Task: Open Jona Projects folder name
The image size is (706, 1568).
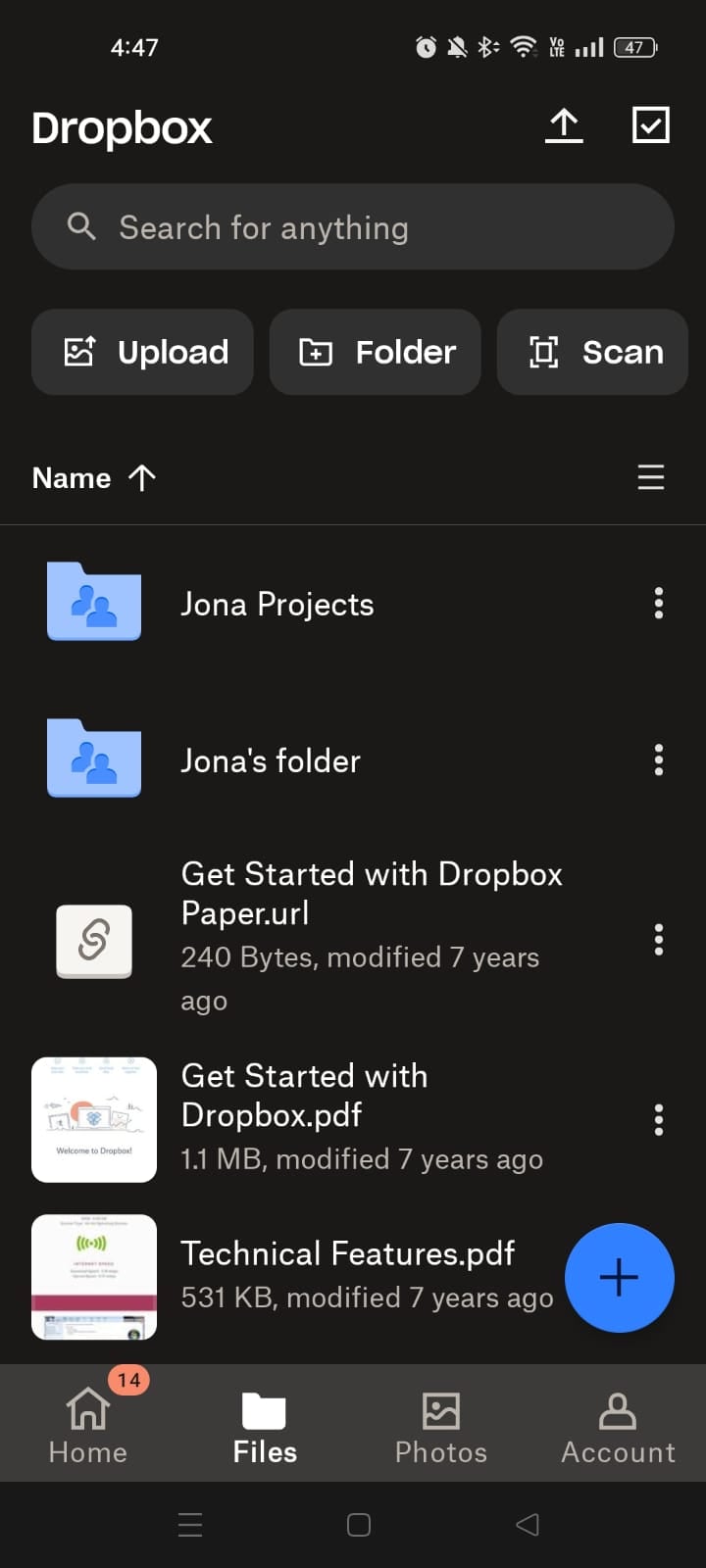Action: tap(277, 605)
